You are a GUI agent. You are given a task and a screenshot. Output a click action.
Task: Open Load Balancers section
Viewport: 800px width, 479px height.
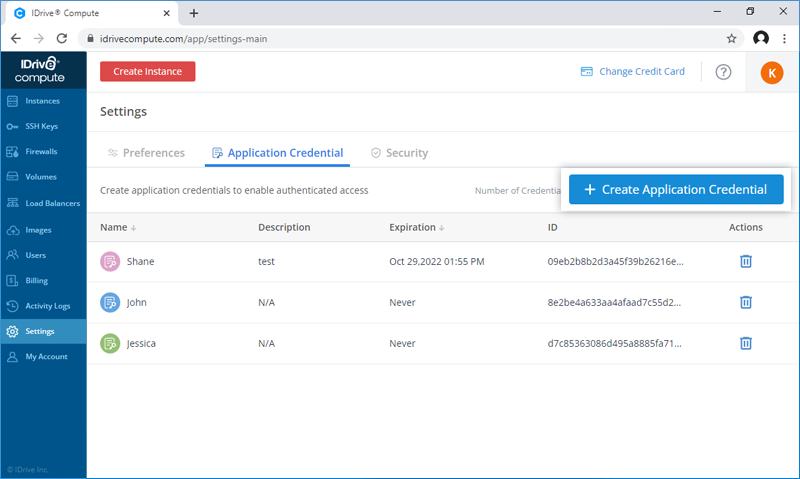[x=43, y=203]
